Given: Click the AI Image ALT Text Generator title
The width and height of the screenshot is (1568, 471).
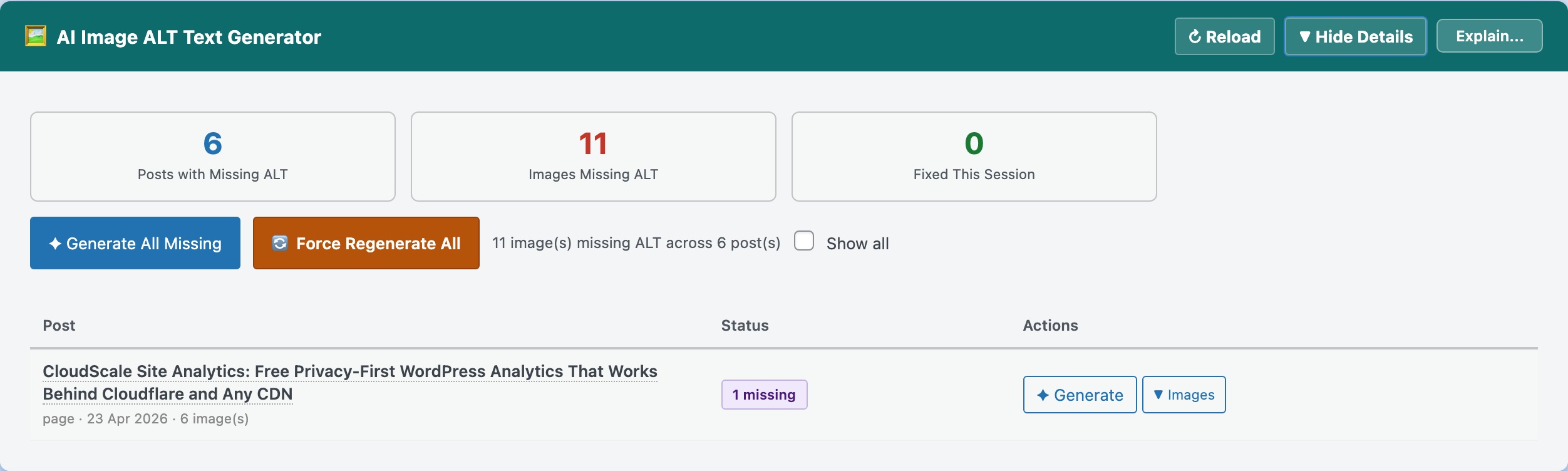Looking at the screenshot, I should 189,37.
